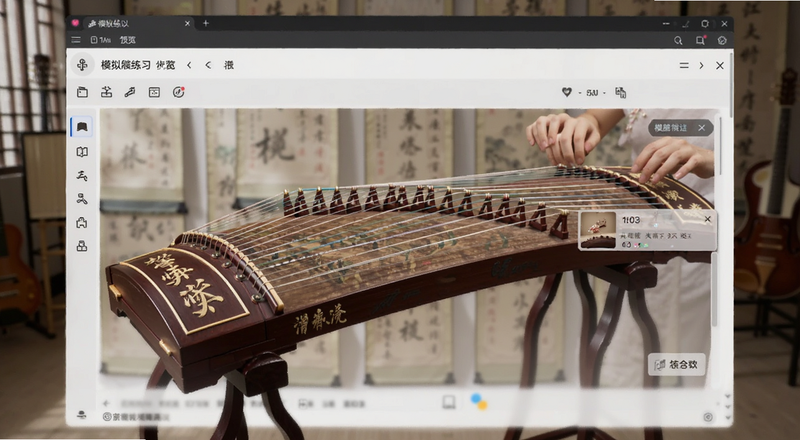
Task: Click the 模拟筝练习 page title
Action: point(126,65)
